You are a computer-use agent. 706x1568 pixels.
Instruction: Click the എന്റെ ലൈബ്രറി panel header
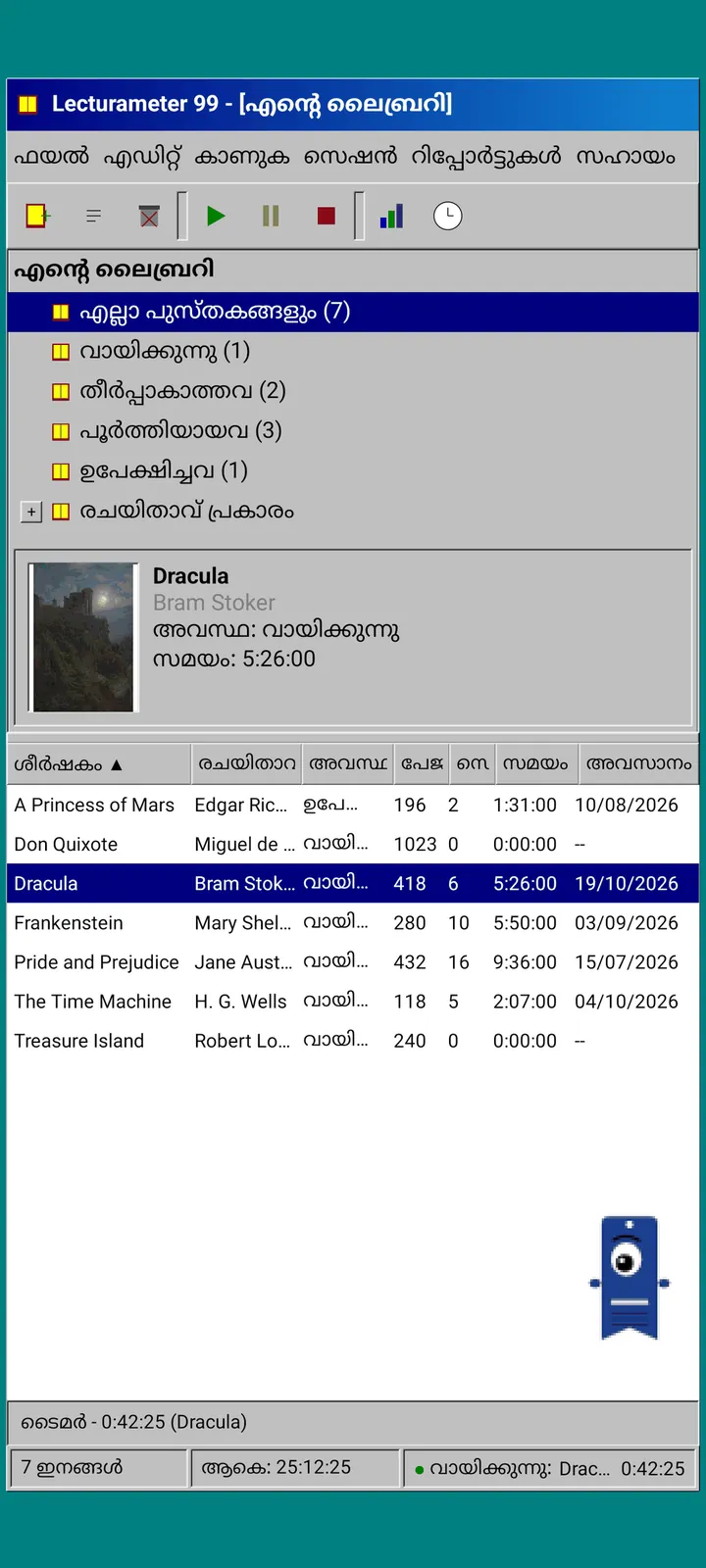pyautogui.click(x=353, y=269)
